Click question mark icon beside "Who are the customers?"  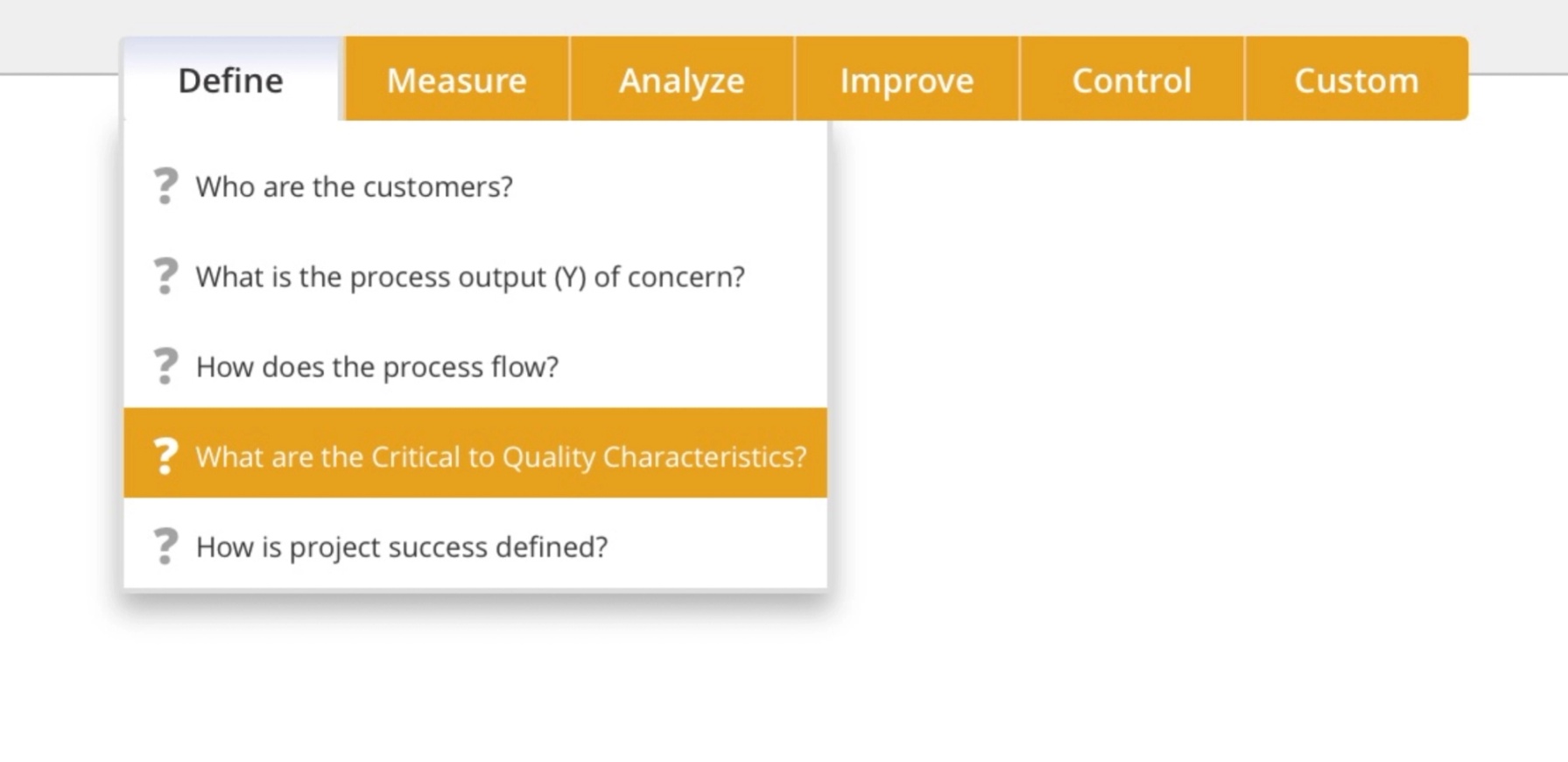coord(165,186)
